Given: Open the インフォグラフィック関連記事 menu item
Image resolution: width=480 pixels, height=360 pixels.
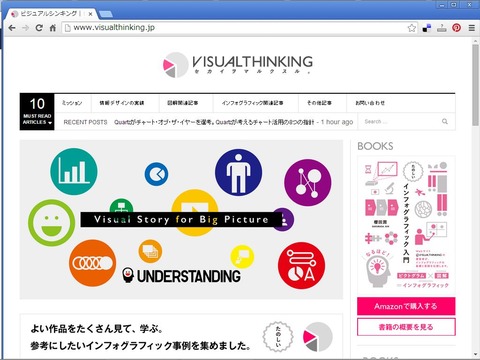Looking at the screenshot, I should pyautogui.click(x=253, y=103).
